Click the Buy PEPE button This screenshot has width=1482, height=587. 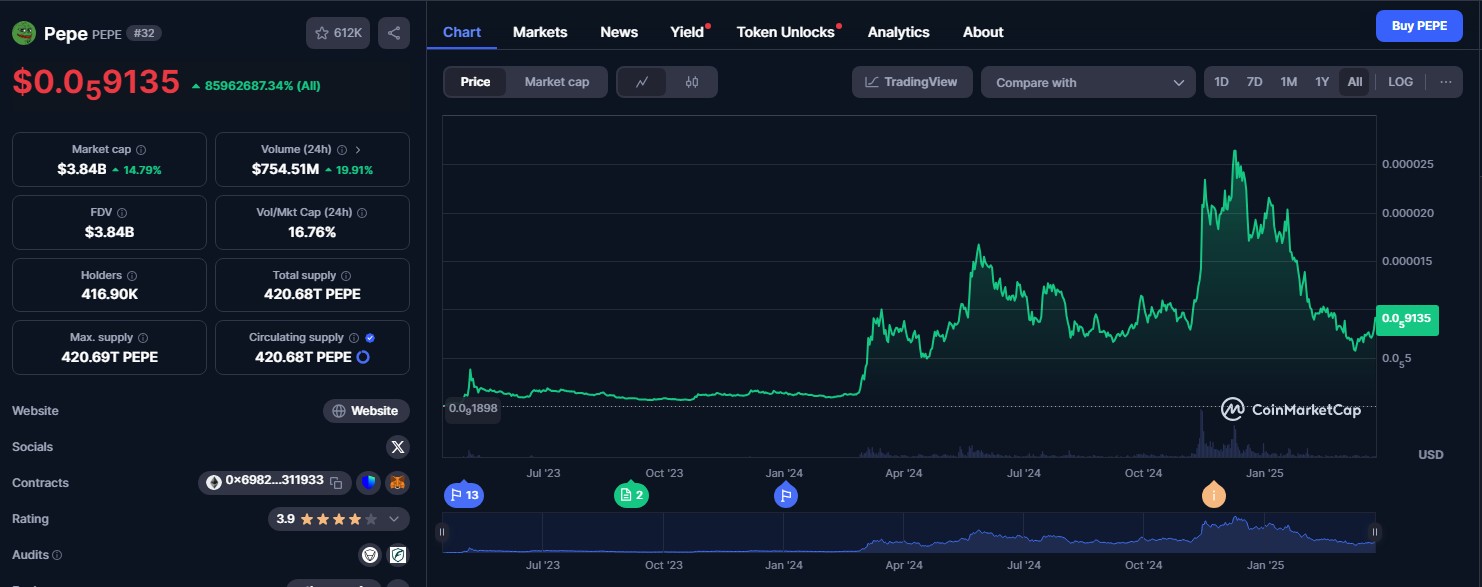1419,26
